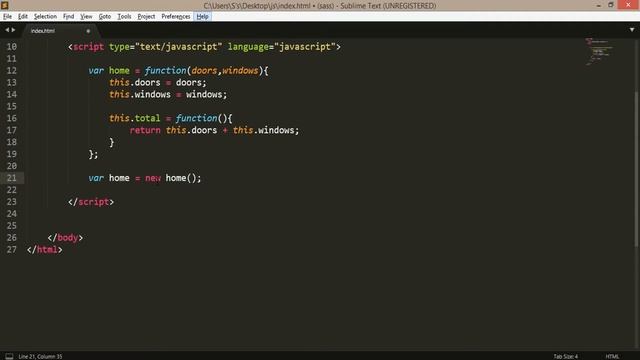Click language="javascript" attribute
The image size is (640, 360).
pyautogui.click(x=282, y=47)
